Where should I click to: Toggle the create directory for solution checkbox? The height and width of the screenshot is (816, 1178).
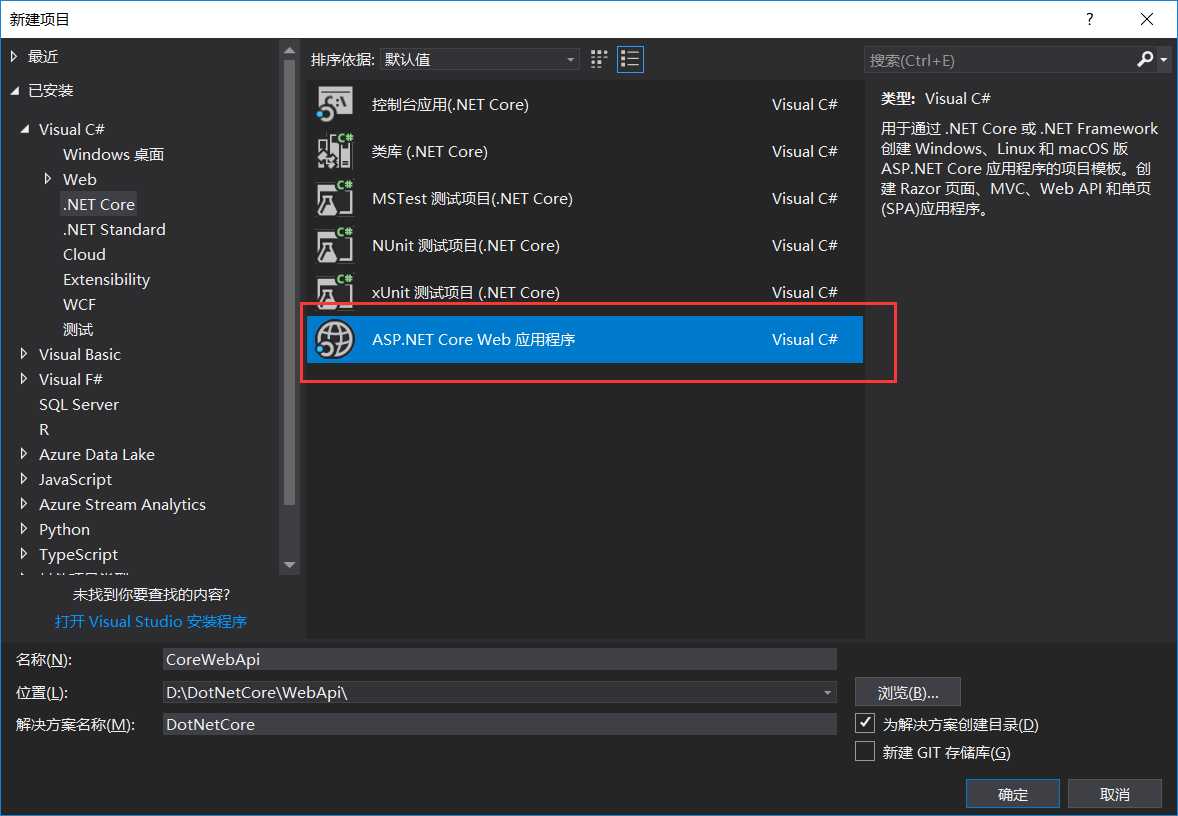pos(865,724)
